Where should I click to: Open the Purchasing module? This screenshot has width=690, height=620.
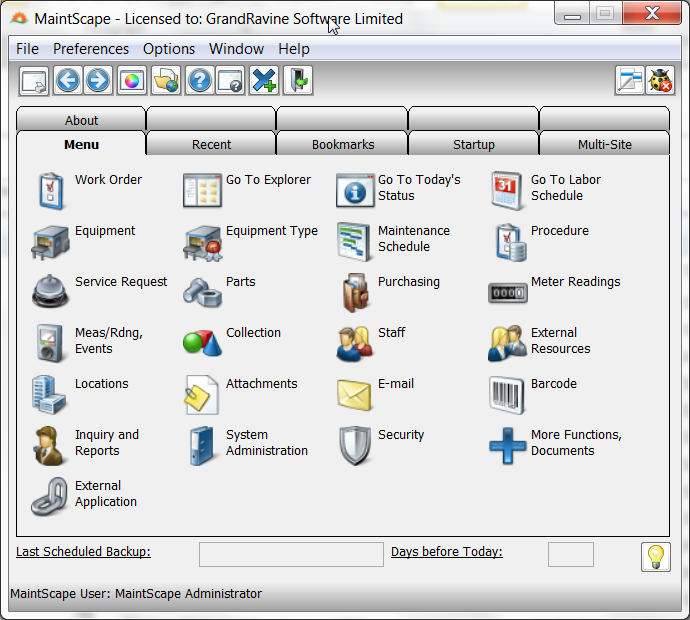point(355,293)
